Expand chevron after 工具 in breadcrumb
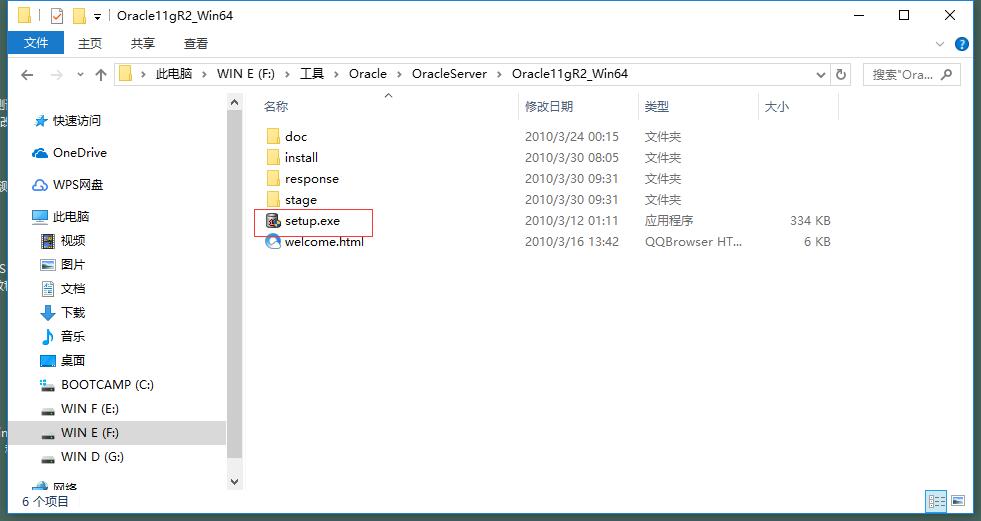 pyautogui.click(x=336, y=74)
